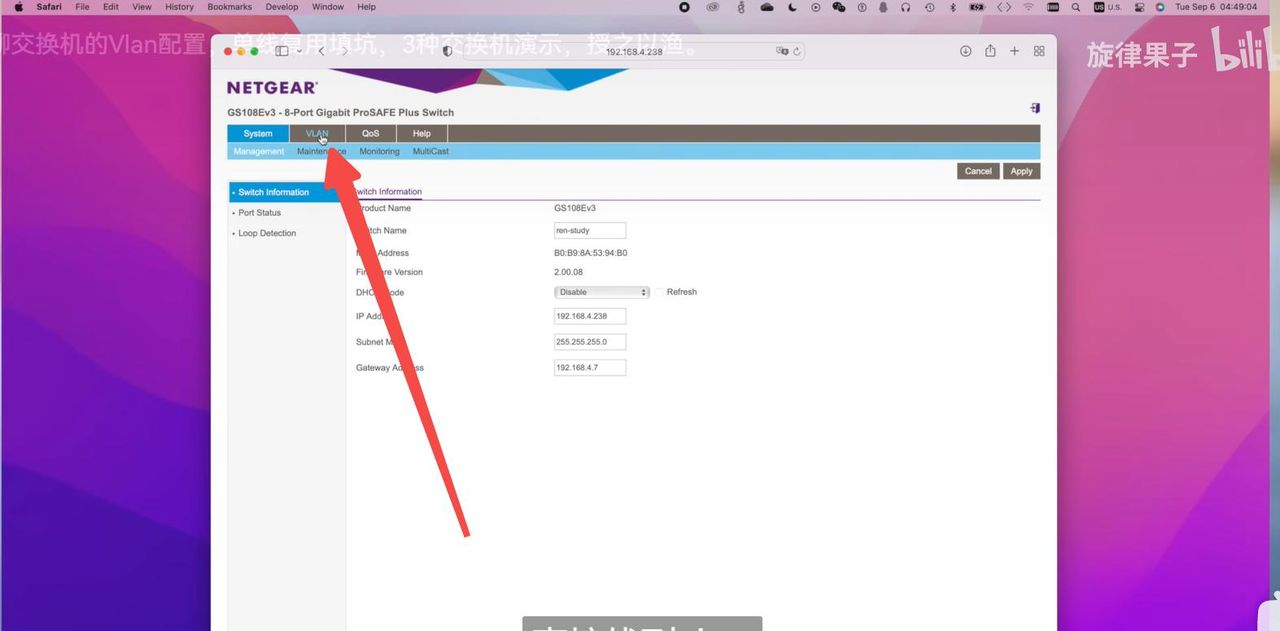Click the translate icon in the address bar
The image size is (1280, 631).
[x=783, y=51]
